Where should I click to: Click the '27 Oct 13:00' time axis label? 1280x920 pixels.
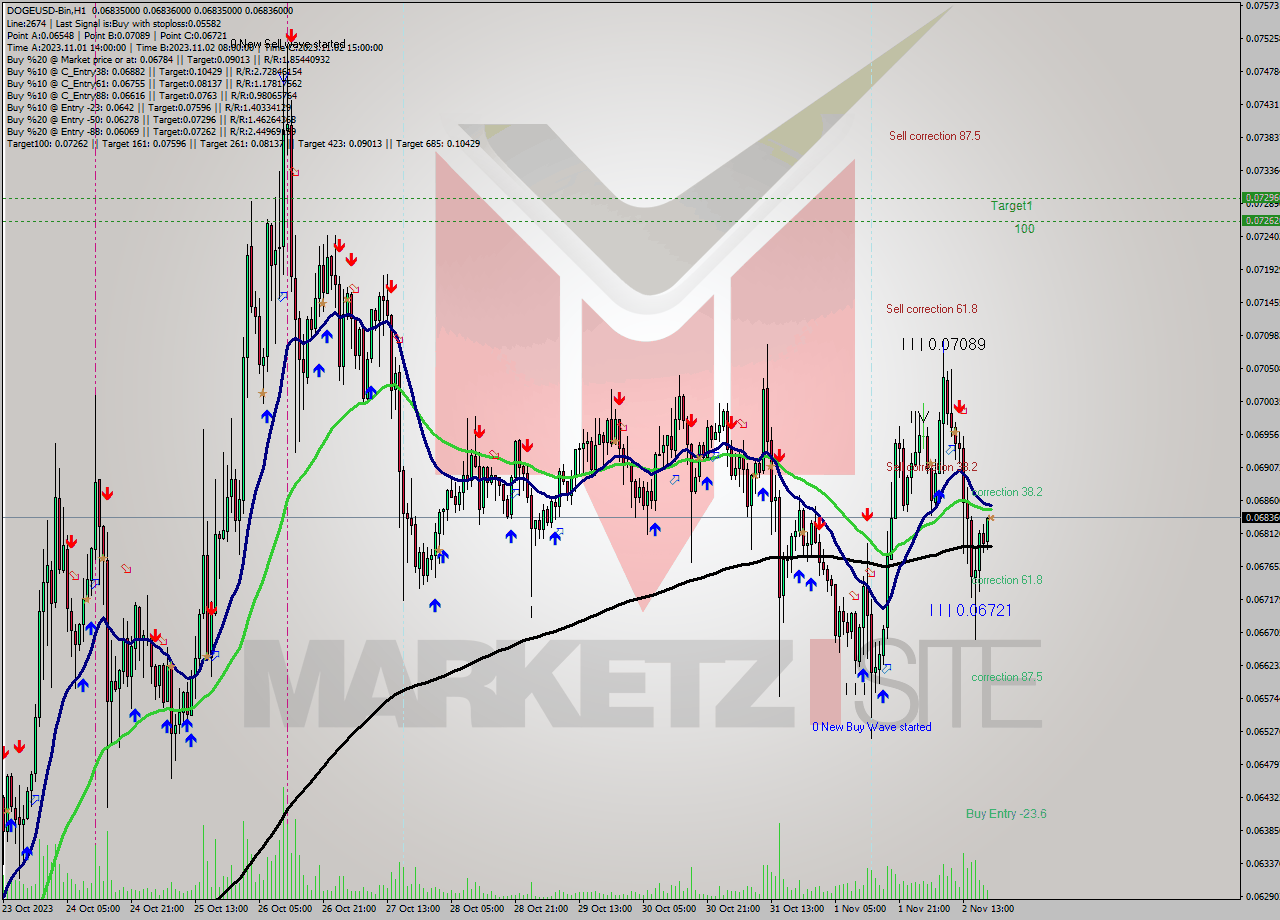(412, 909)
